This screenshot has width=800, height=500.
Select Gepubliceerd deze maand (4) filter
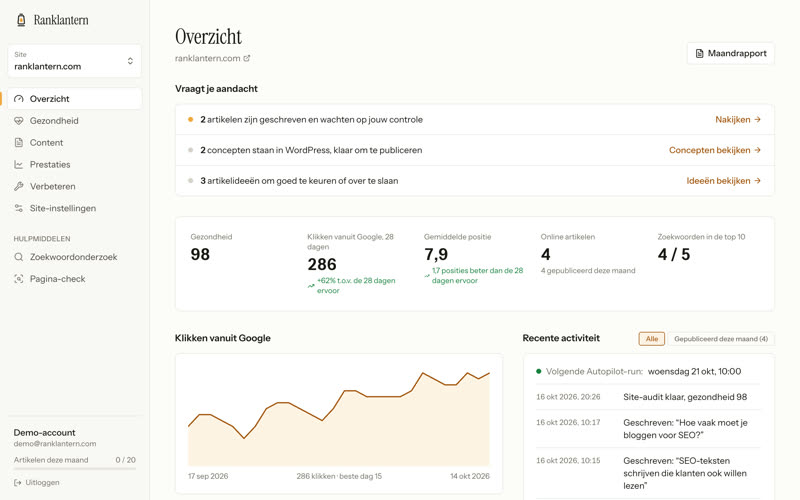(720, 339)
